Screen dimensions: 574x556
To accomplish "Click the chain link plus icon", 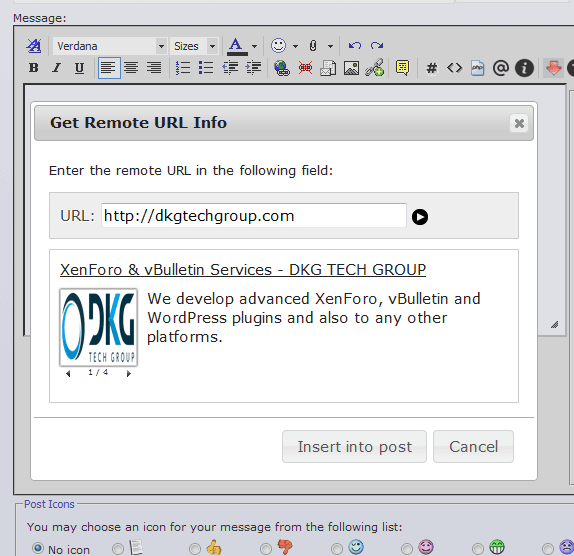I will click(x=374, y=68).
